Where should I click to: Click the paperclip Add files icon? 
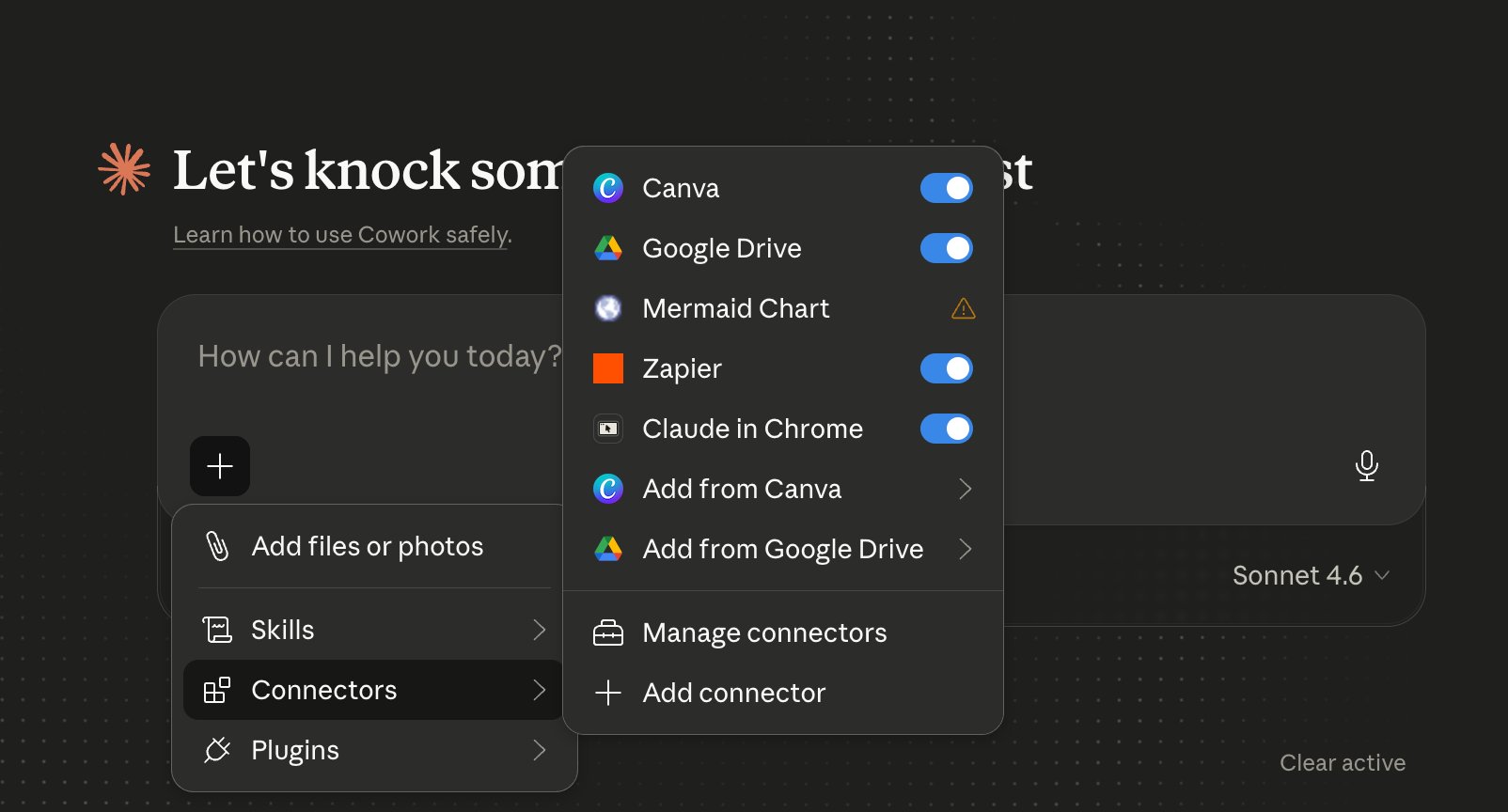[x=217, y=546]
